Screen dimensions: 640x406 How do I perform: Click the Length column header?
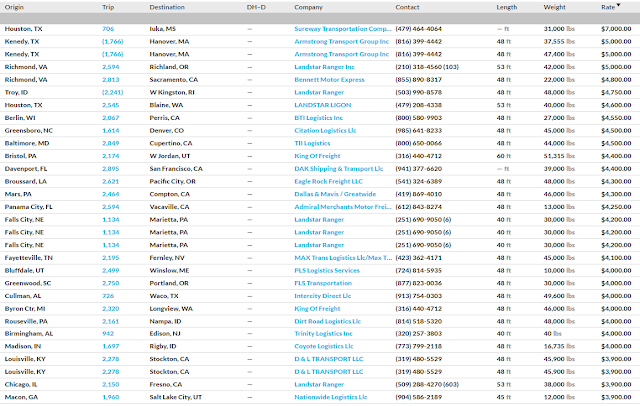(507, 7)
